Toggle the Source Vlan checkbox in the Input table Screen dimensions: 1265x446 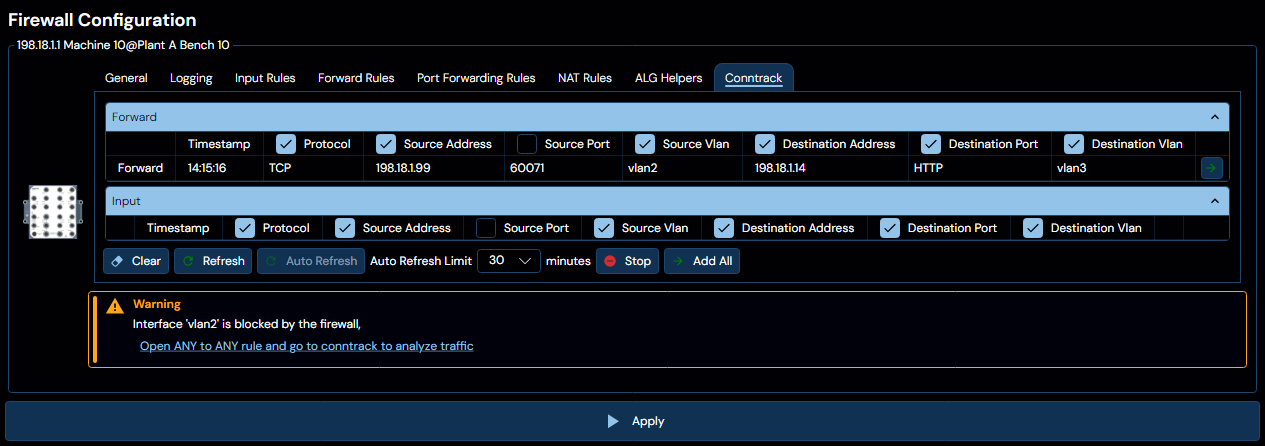[604, 227]
